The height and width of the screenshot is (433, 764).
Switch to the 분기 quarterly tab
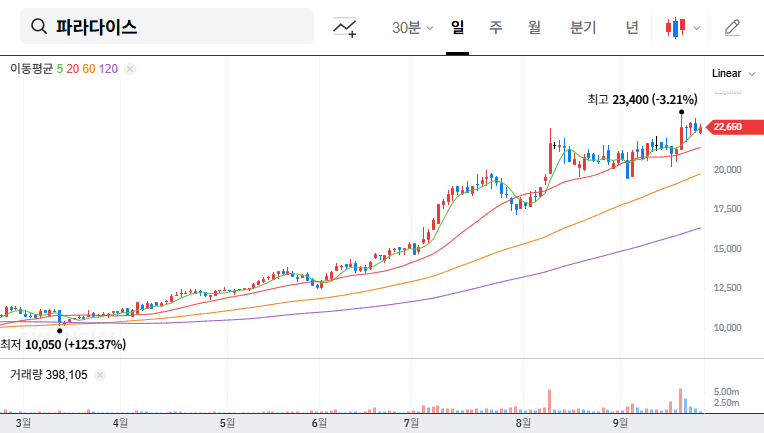[x=583, y=28]
